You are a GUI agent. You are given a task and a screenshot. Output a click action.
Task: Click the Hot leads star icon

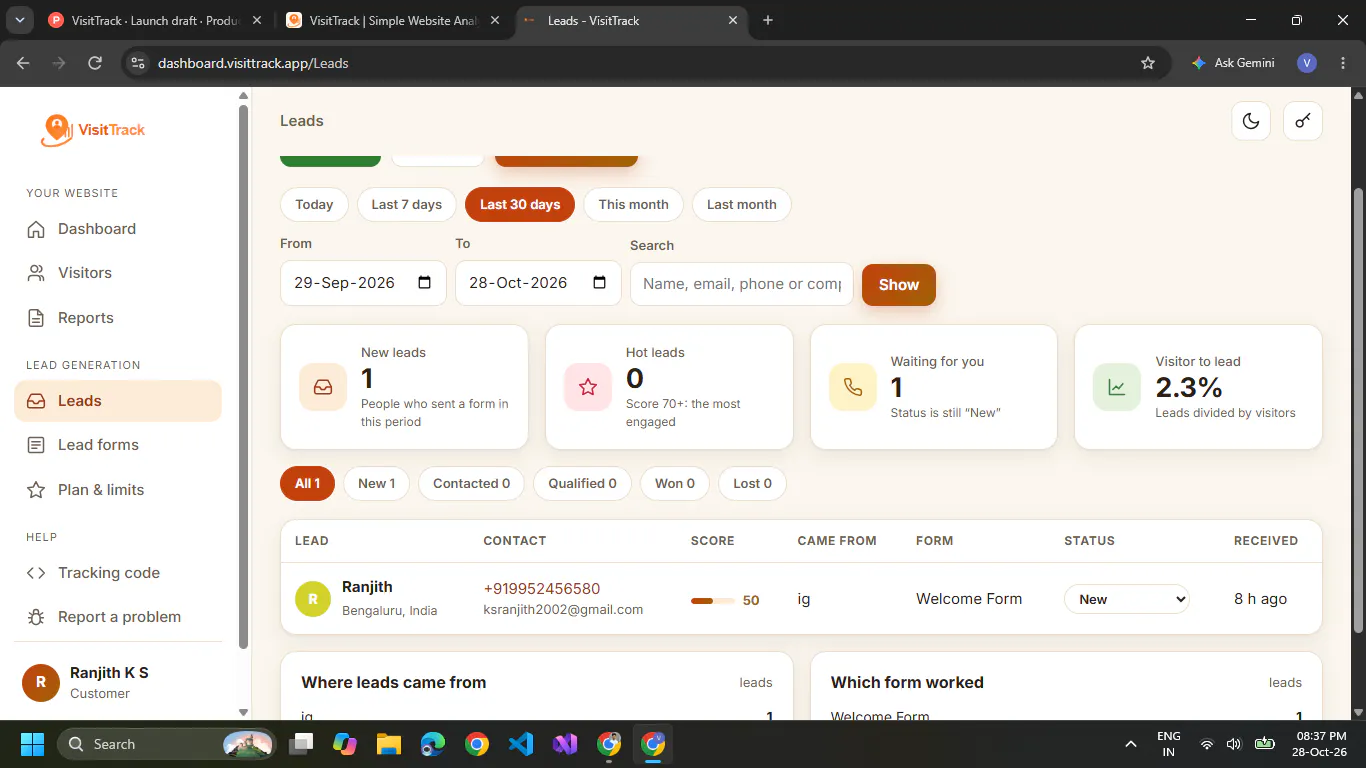(588, 387)
